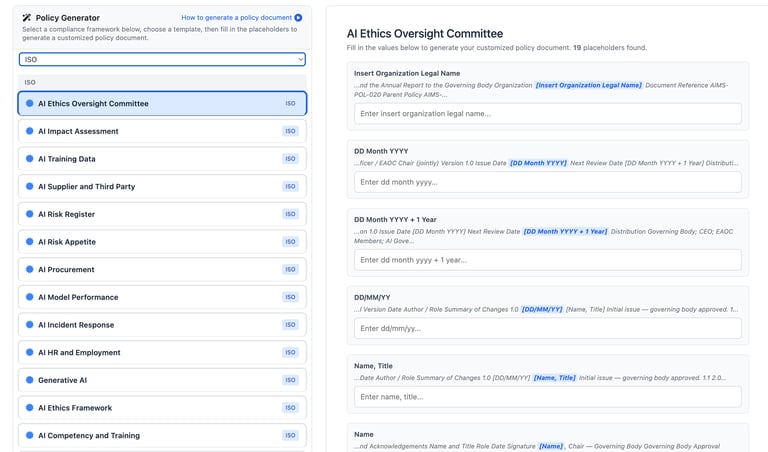Open the ISO compliance framework dropdown
Viewport: 768px width, 452px height.
click(x=162, y=60)
